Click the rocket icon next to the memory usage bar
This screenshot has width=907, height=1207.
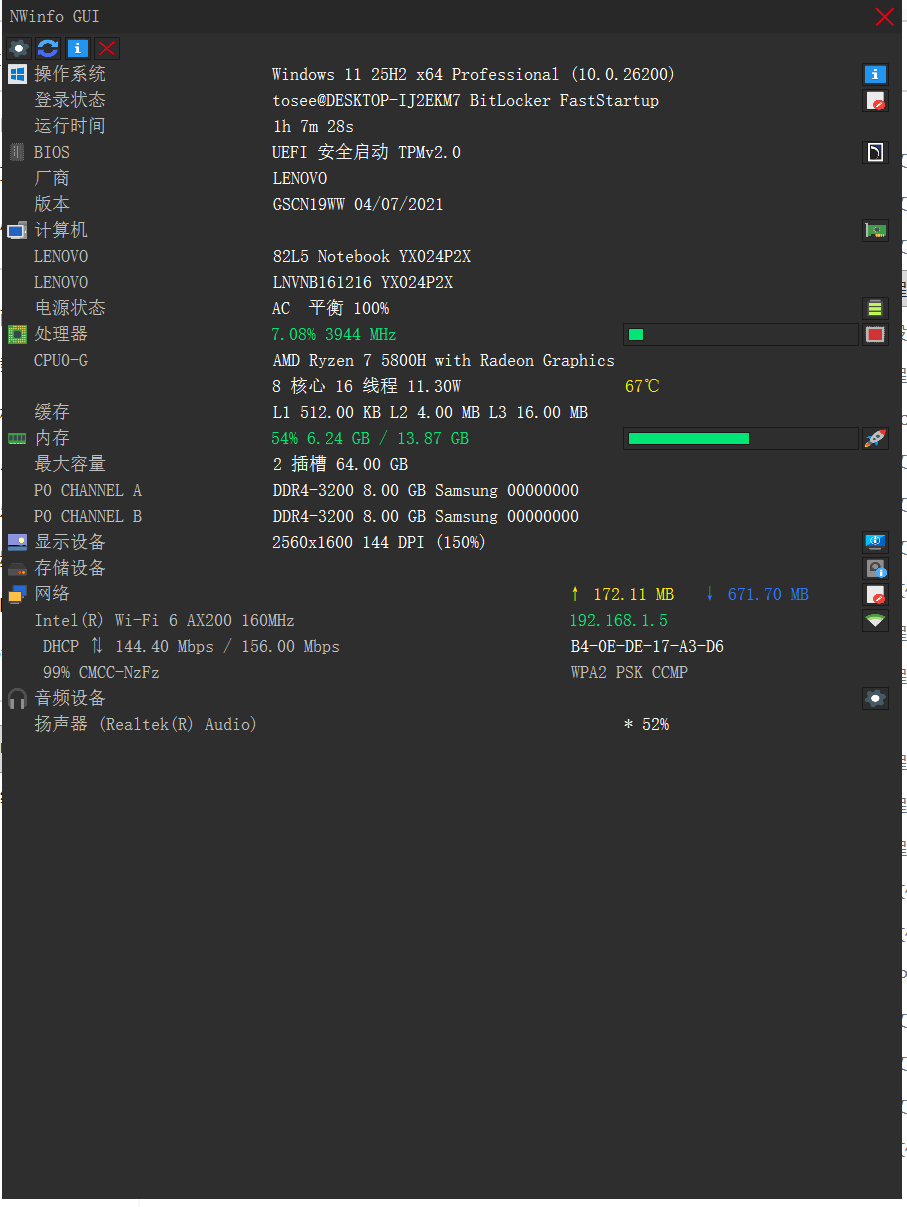[x=875, y=438]
